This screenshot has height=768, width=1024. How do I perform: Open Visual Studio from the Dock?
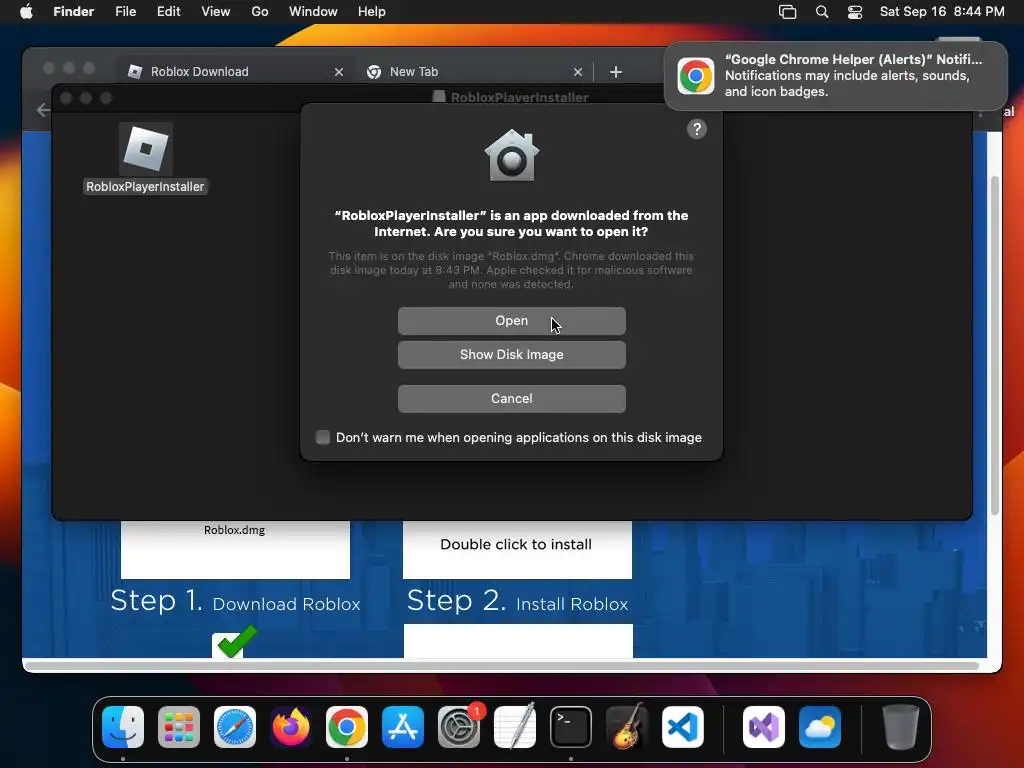point(764,727)
